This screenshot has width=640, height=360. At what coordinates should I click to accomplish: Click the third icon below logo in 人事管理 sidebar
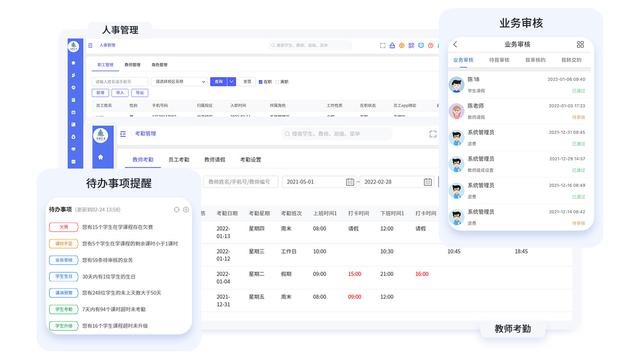pos(73,87)
